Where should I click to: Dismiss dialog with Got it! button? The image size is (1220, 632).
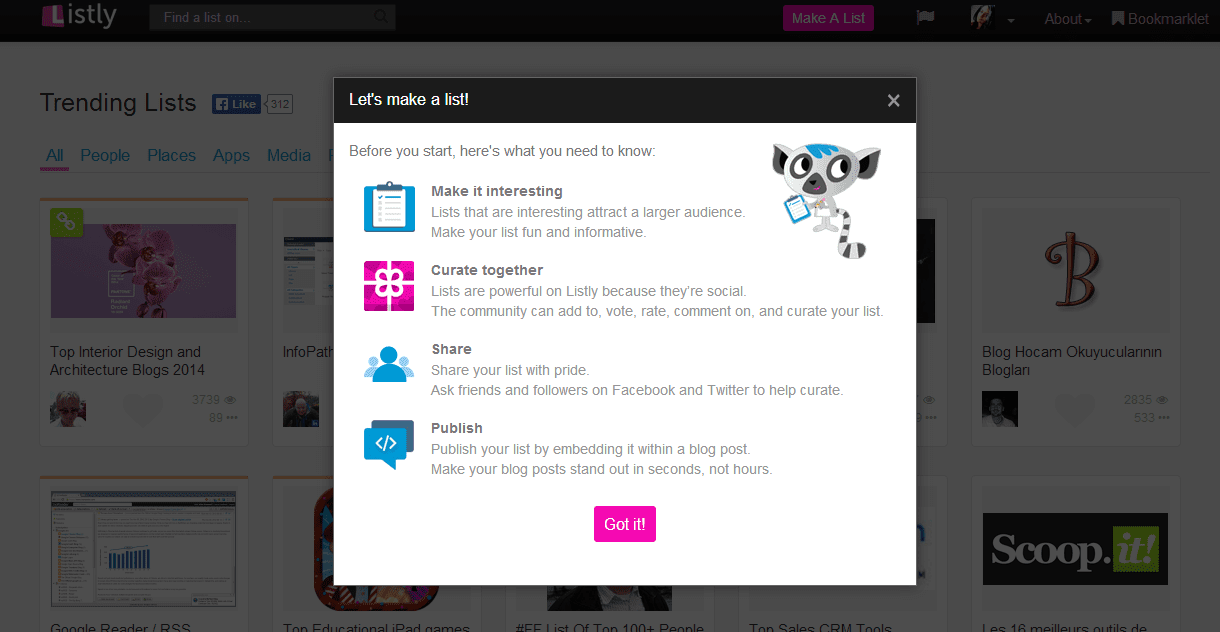click(625, 524)
